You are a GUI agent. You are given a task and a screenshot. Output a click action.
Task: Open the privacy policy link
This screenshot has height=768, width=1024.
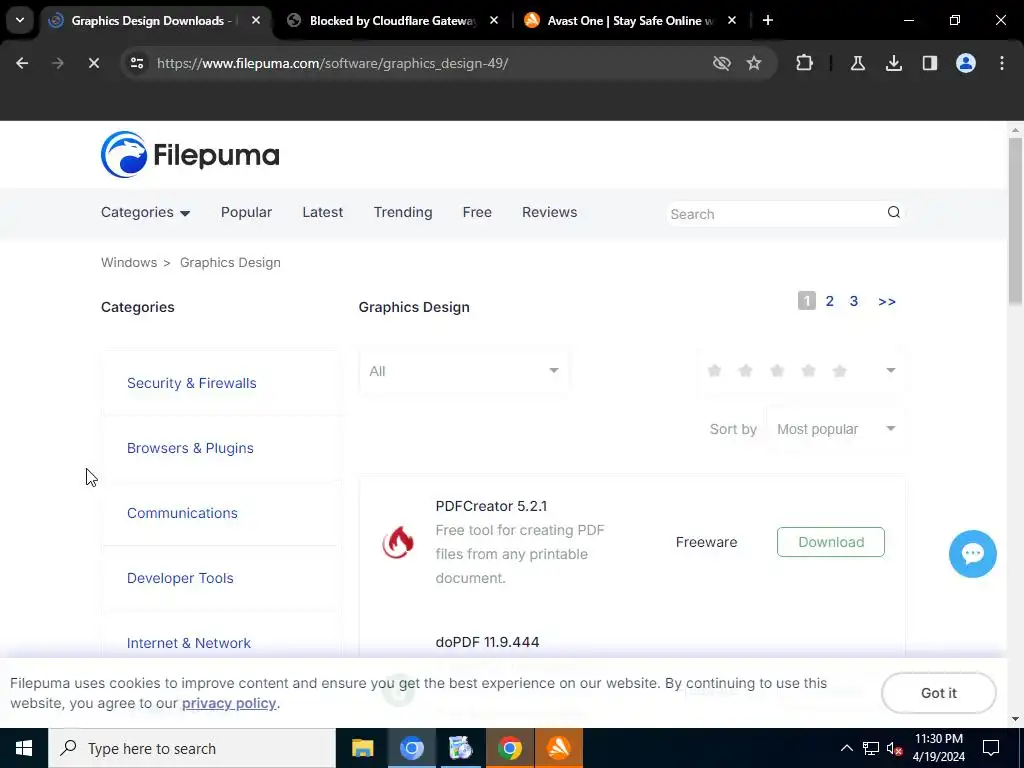tap(229, 703)
